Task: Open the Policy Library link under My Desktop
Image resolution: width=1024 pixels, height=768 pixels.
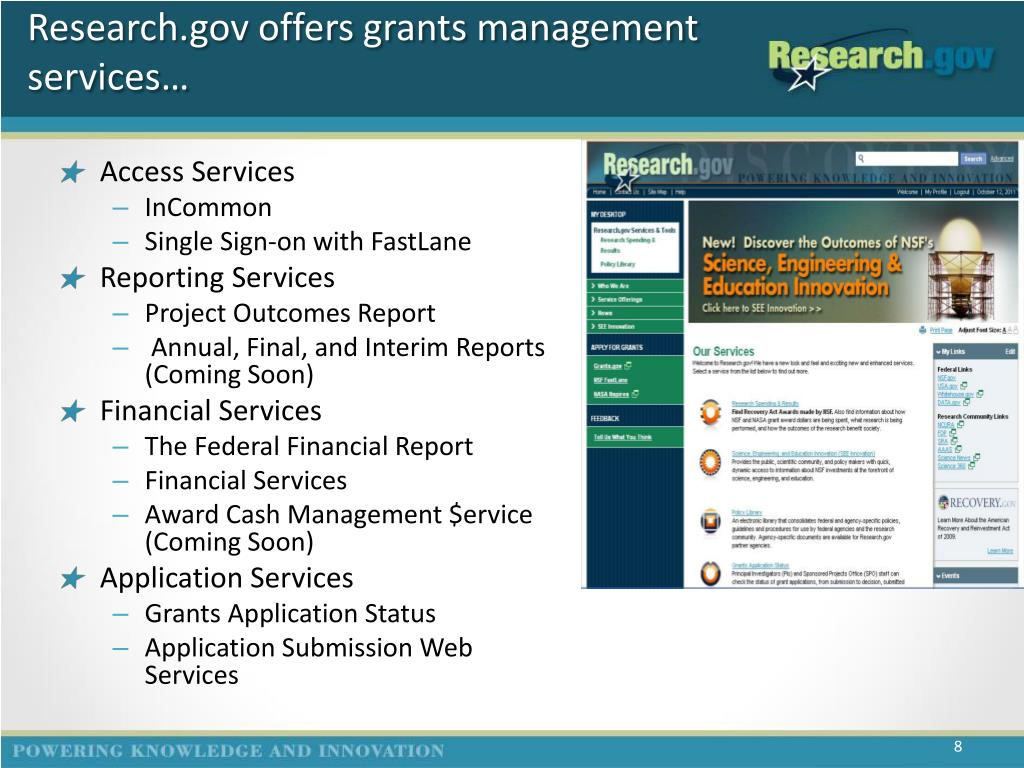Action: (x=617, y=264)
